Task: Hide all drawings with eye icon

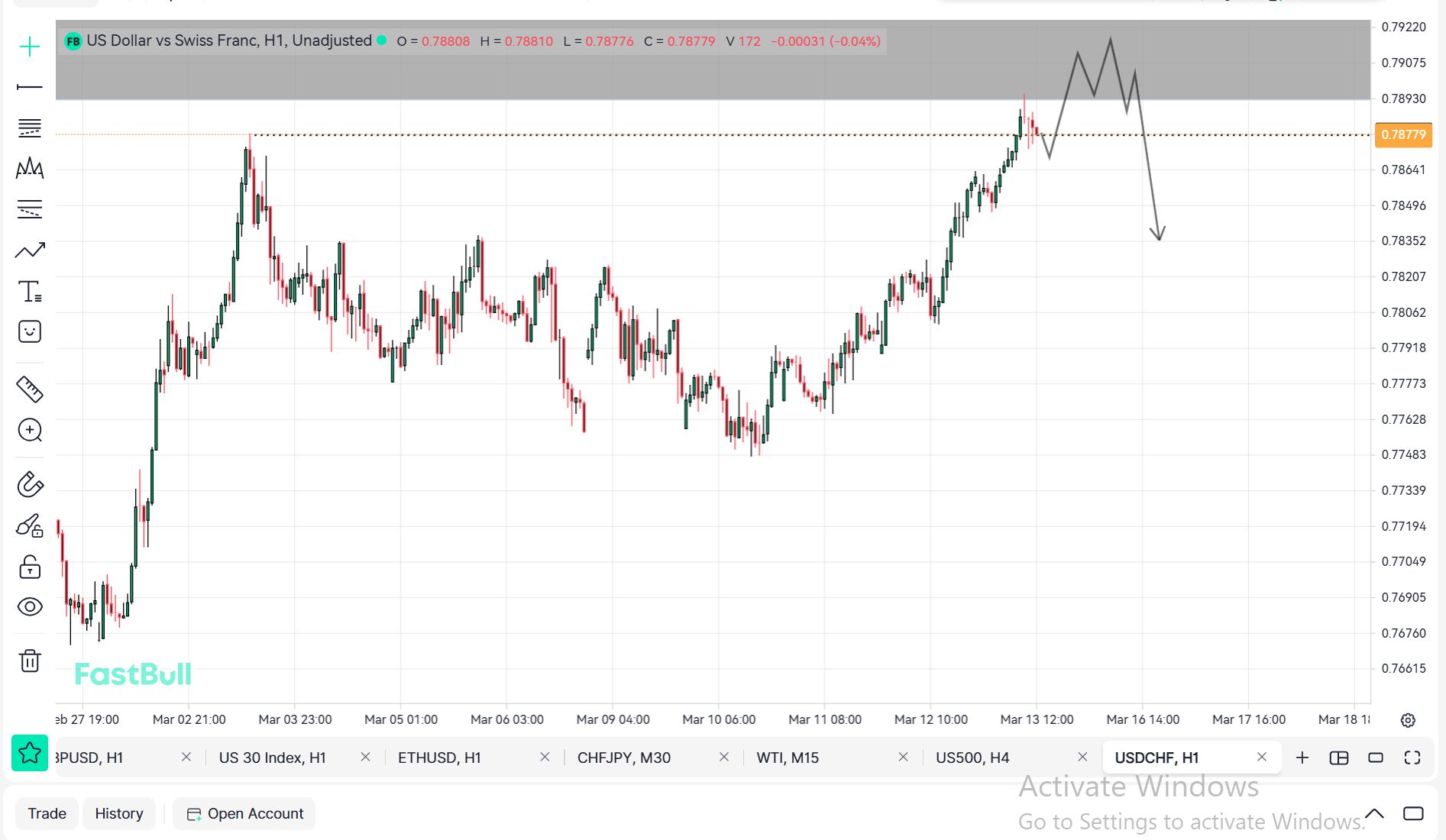Action: click(x=30, y=607)
